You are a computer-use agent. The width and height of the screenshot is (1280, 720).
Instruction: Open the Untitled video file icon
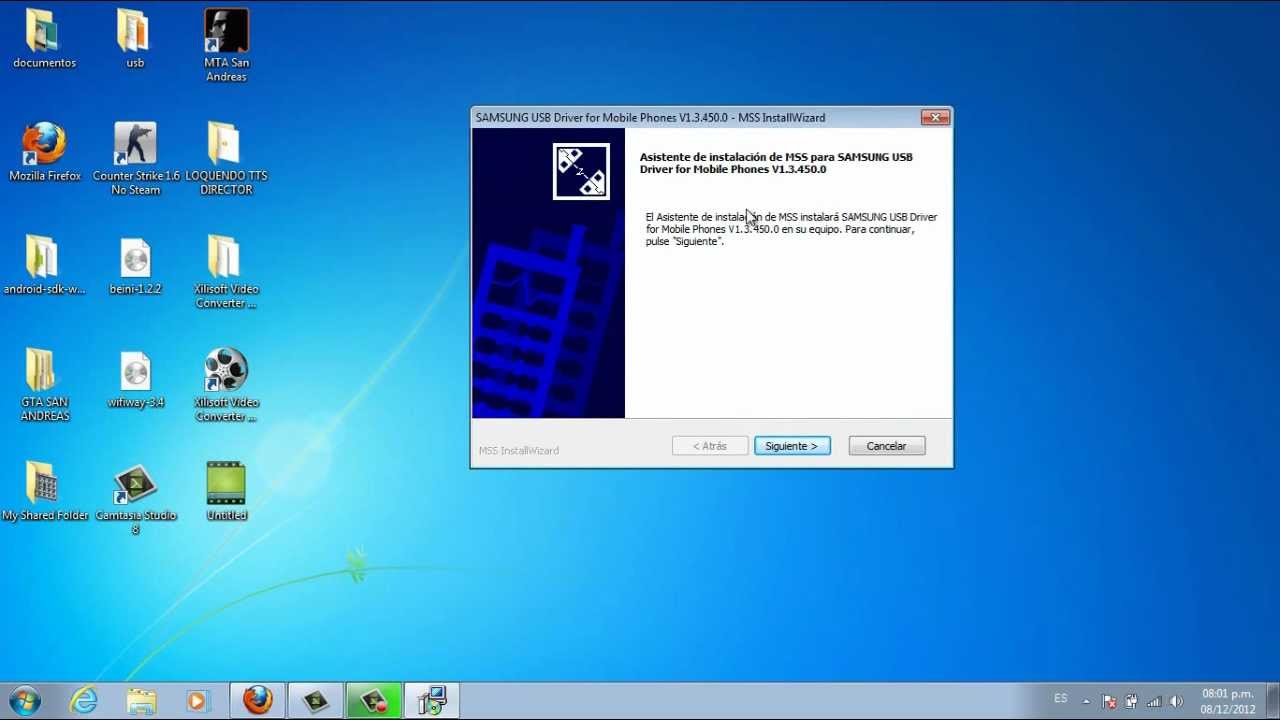coord(226,491)
